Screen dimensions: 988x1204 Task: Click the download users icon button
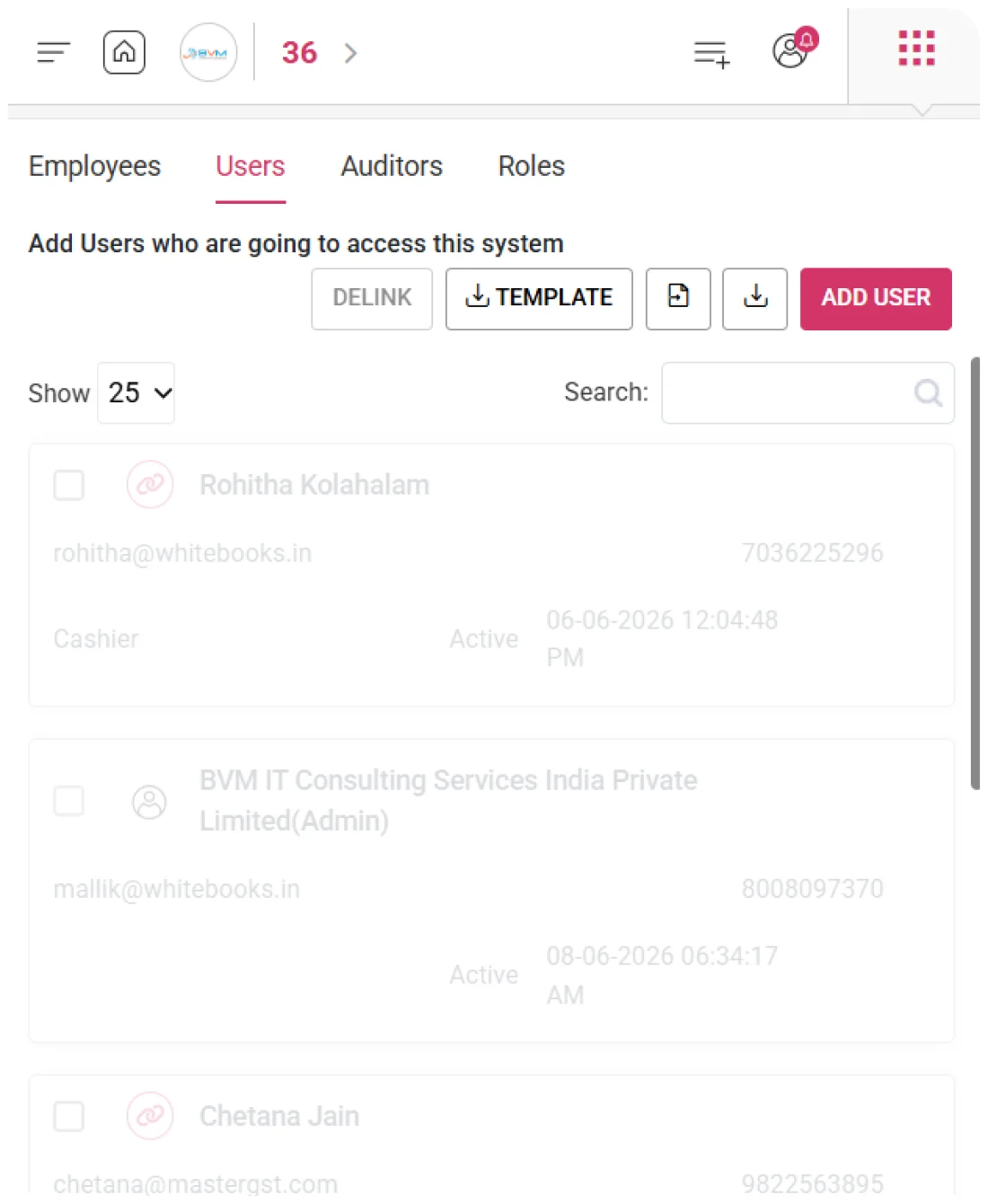pyautogui.click(x=755, y=298)
